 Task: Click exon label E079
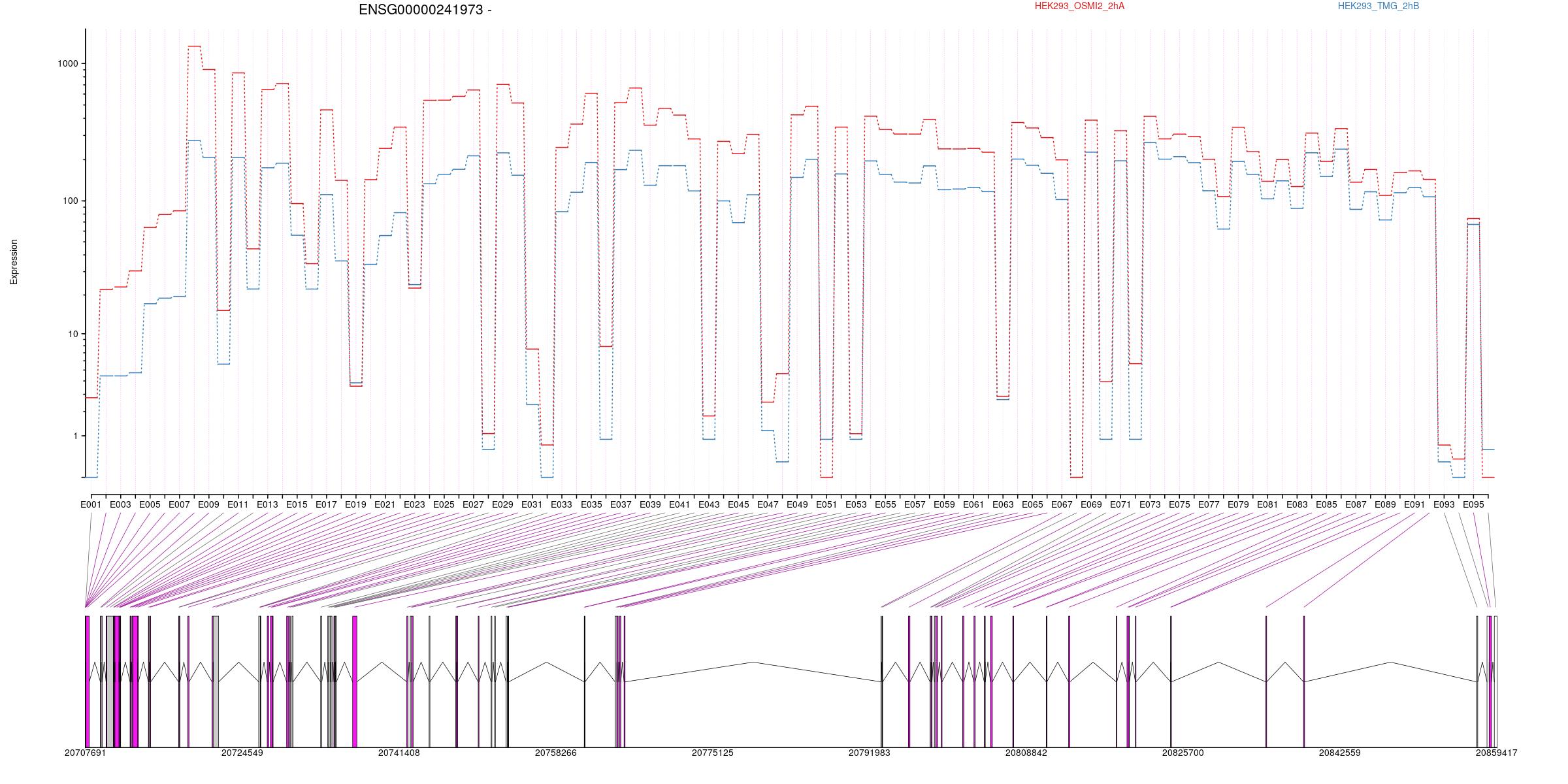coord(1238,504)
